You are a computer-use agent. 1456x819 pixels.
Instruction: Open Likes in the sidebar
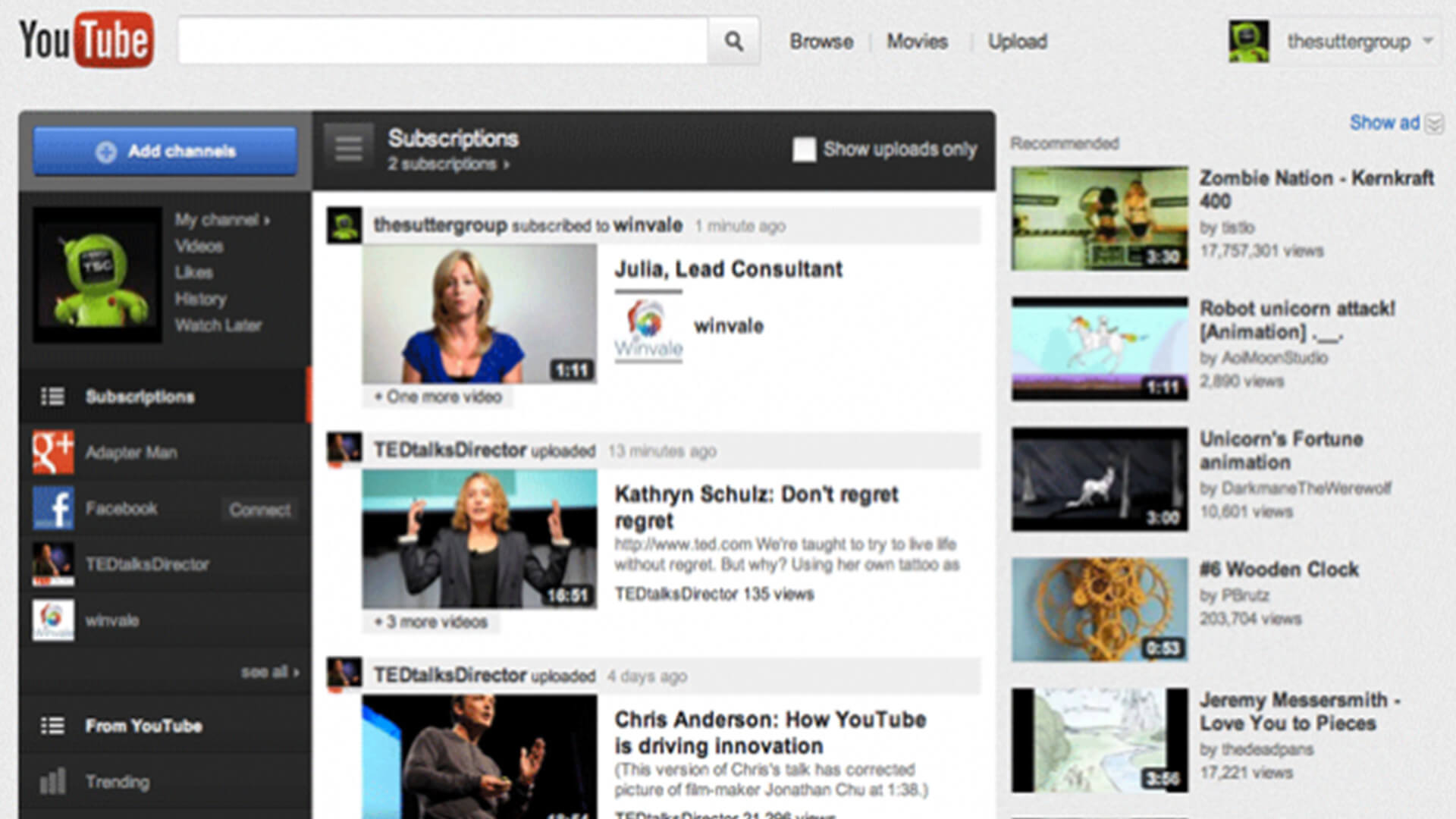[x=193, y=272]
